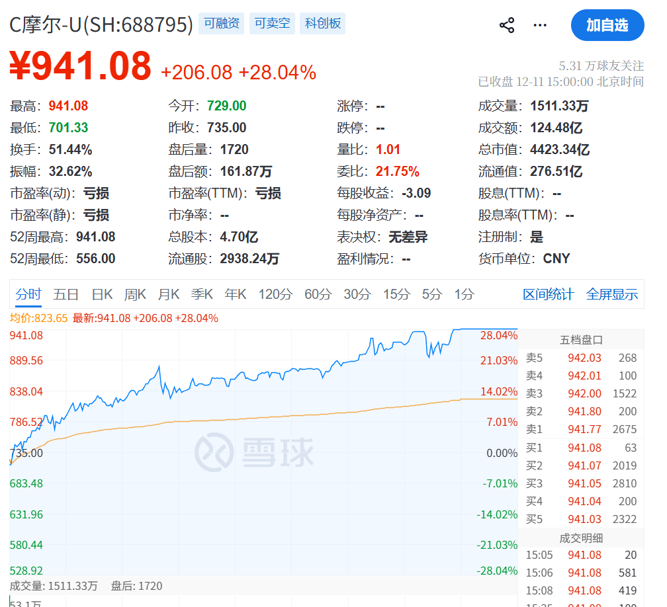The image size is (667, 607).
Task: Click the 买1 row in the order book
Action: click(581, 447)
